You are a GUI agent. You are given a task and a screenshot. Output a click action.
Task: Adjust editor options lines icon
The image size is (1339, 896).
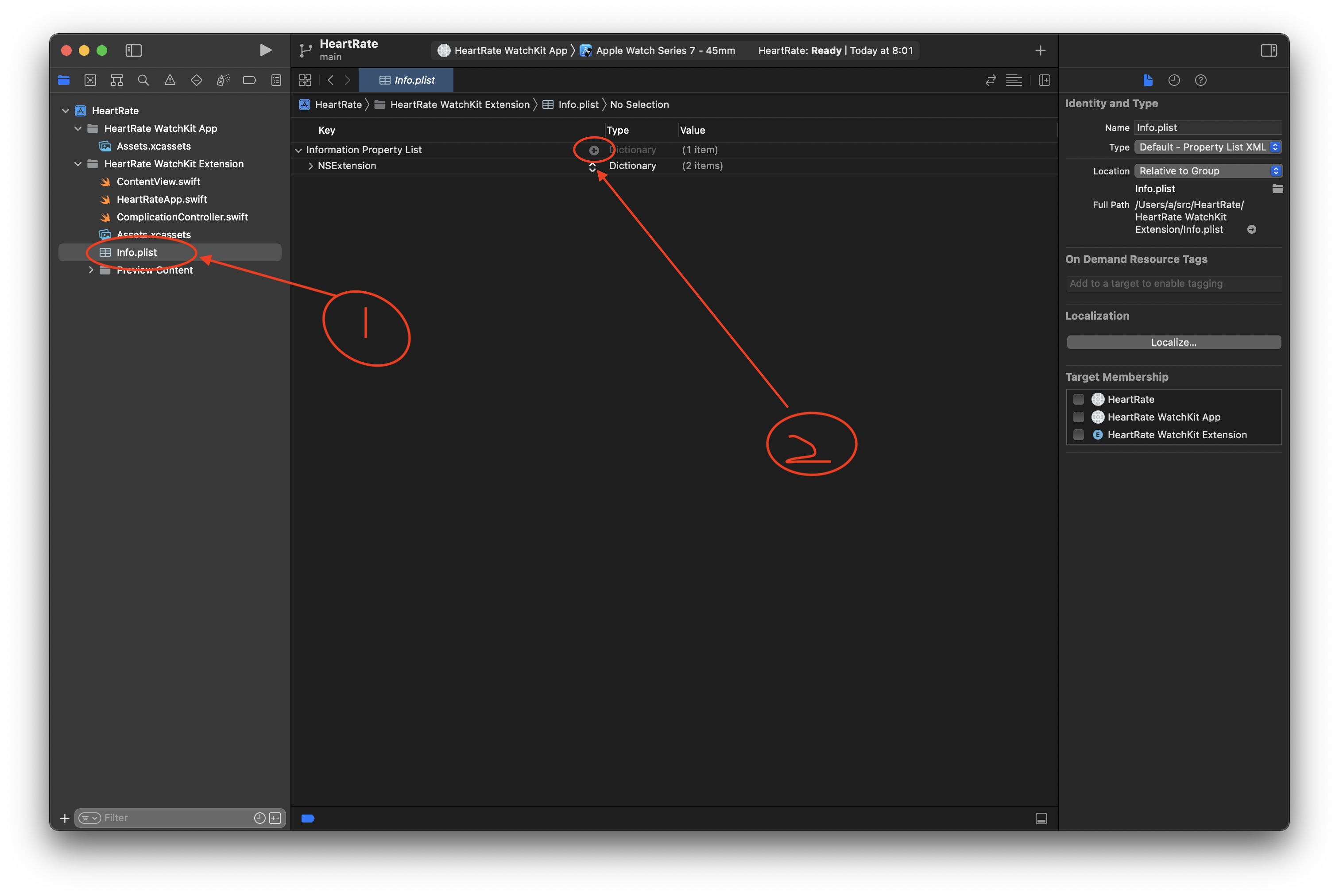[1014, 81]
